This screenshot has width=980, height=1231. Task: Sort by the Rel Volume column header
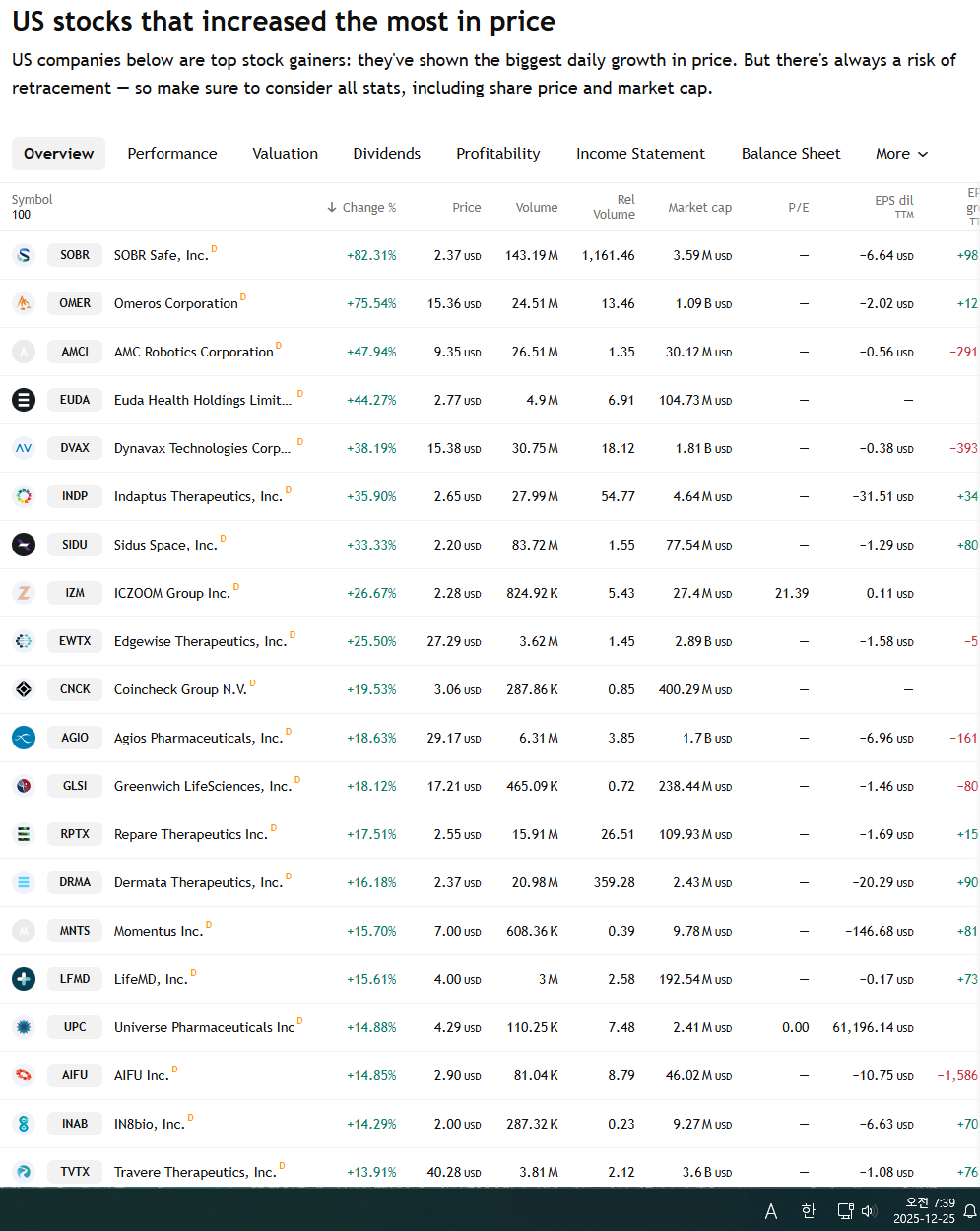click(614, 207)
